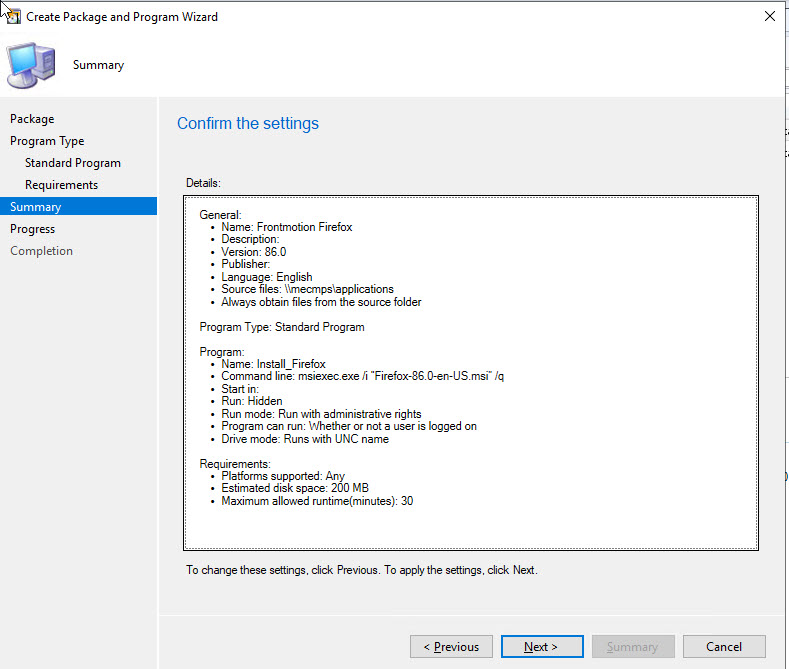Viewport: 789px width, 669px height.
Task: Open the Standard Program sub-step
Action: point(73,163)
